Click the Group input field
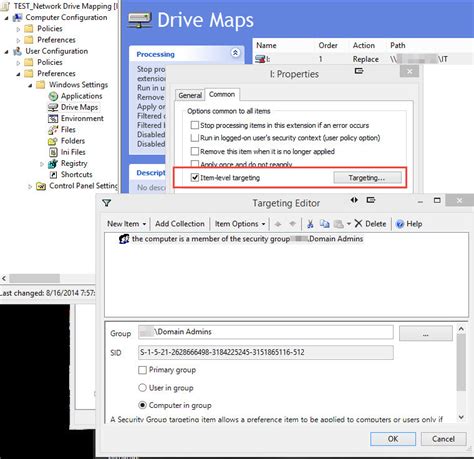Image resolution: width=474 pixels, height=459 pixels. point(266,332)
